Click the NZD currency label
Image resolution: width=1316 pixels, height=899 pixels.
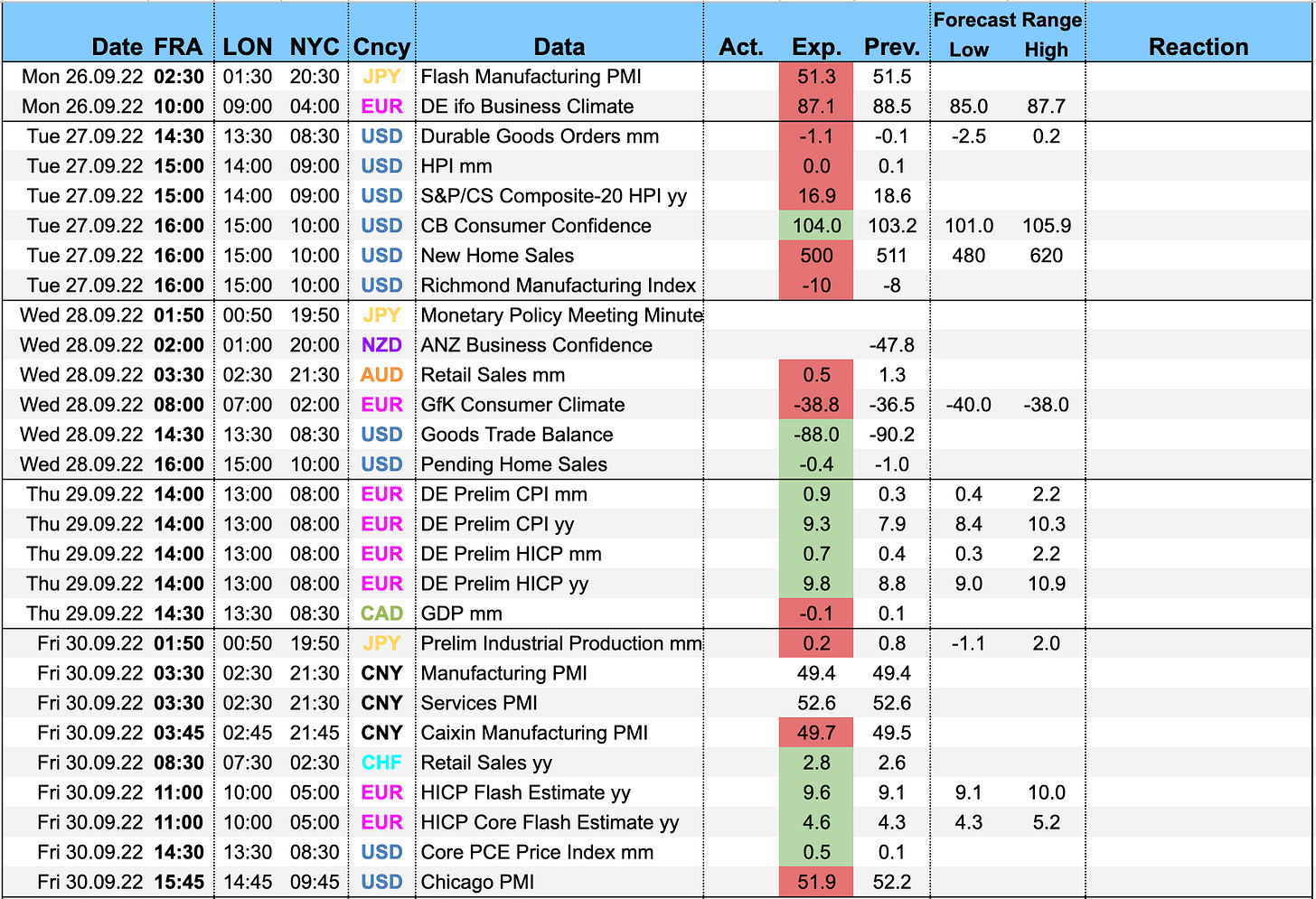click(x=381, y=345)
